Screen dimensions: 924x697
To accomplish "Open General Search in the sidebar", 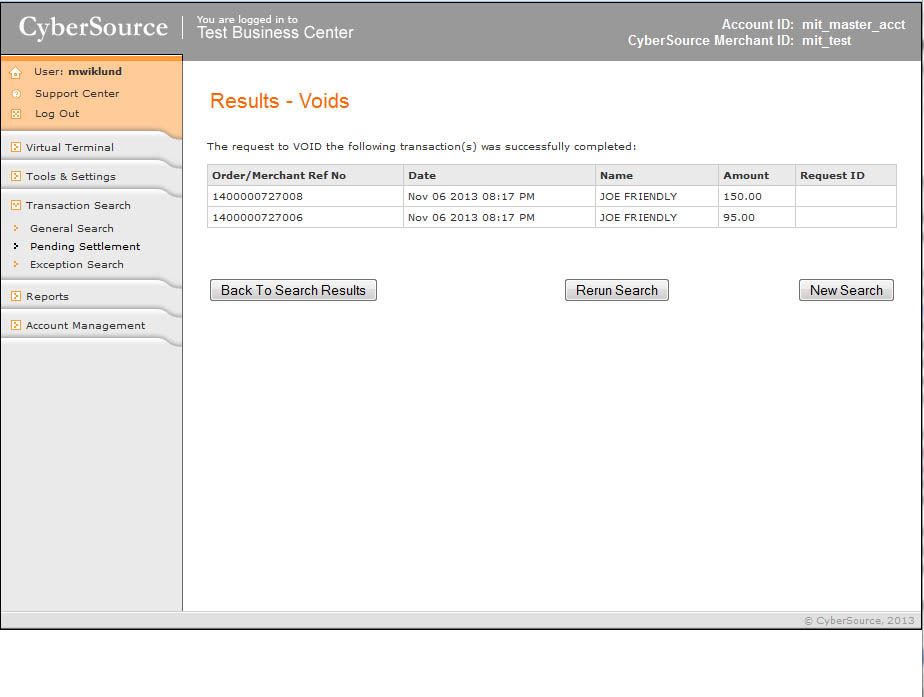I will coord(72,228).
